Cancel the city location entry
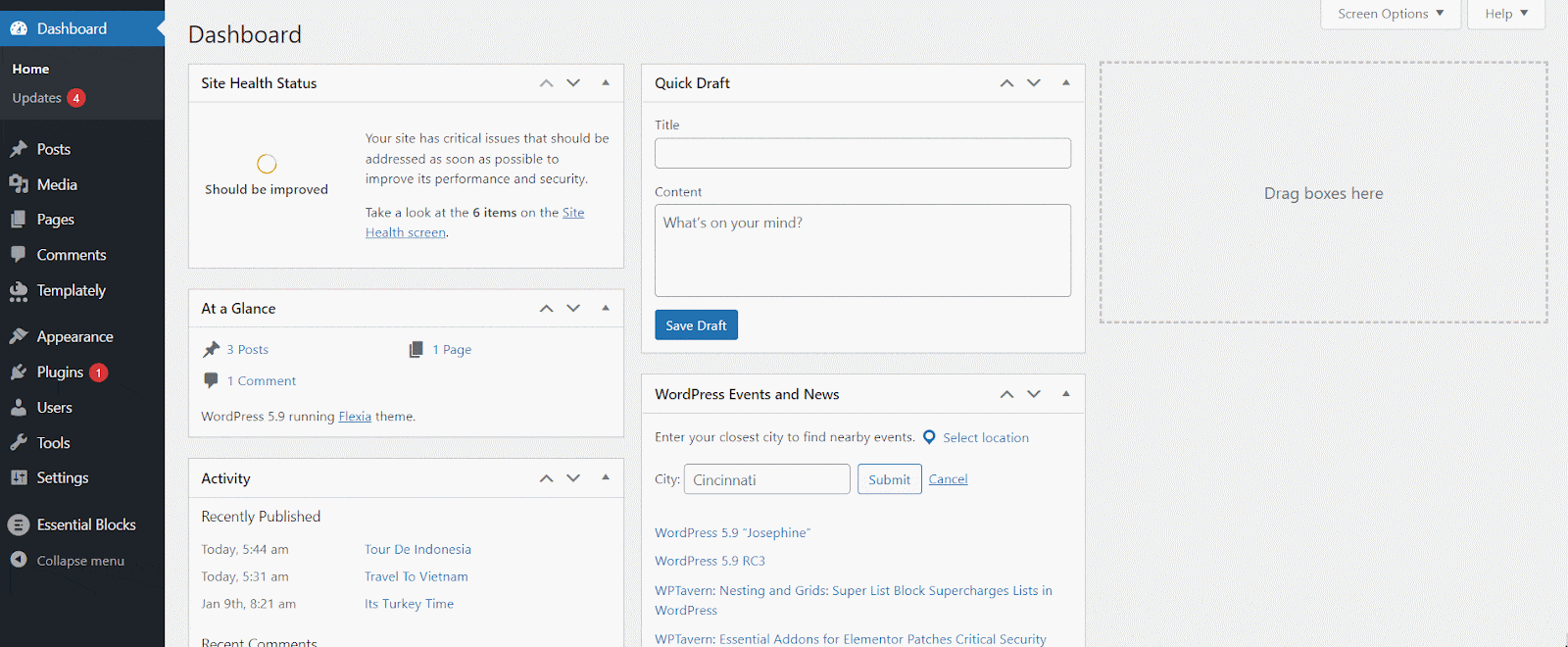This screenshot has height=647, width=1568. click(948, 479)
